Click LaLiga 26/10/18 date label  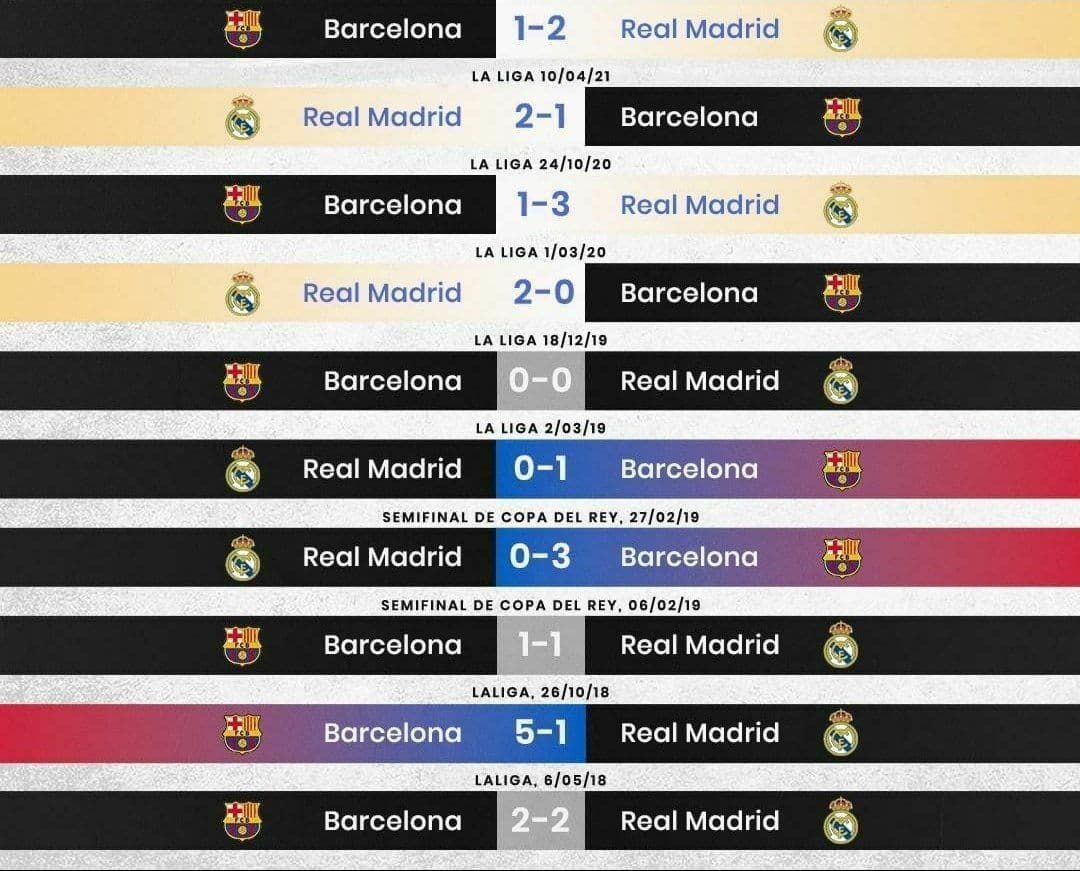(x=541, y=692)
